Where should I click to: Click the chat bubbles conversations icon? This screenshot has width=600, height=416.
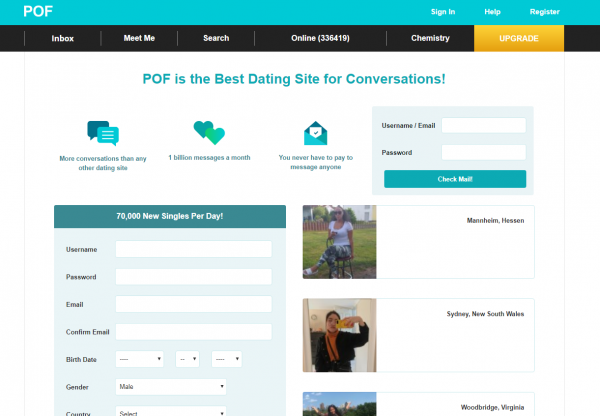[x=103, y=133]
